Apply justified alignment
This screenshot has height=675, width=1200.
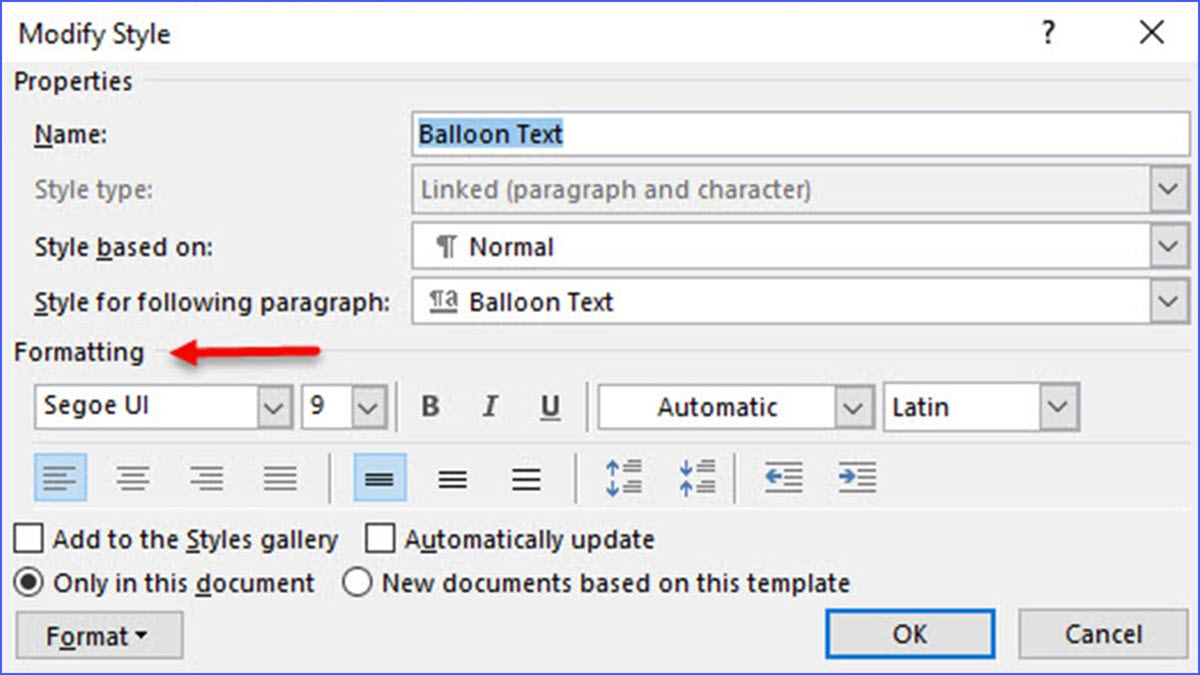point(280,477)
